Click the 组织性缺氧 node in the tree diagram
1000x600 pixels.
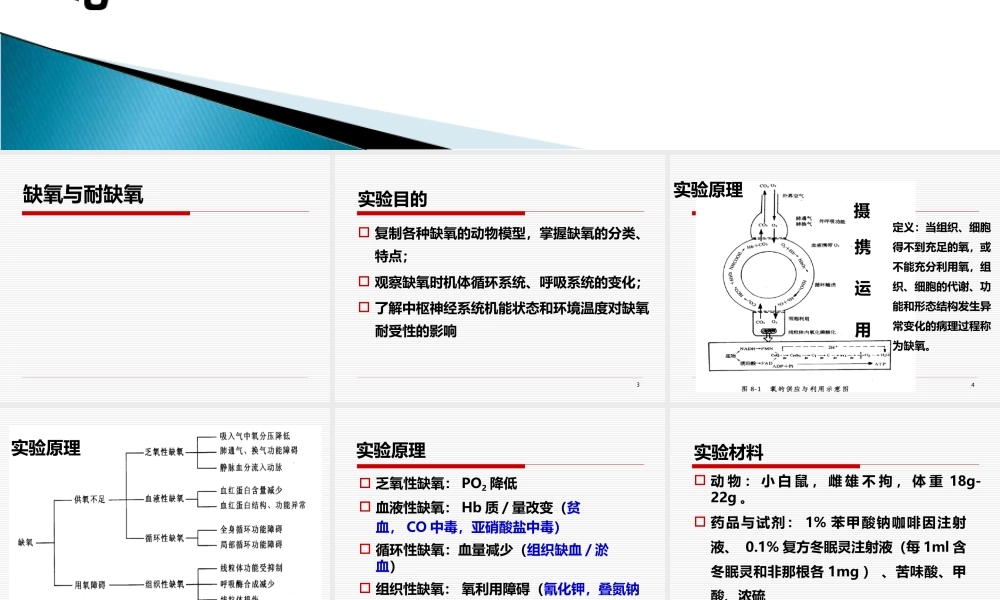pos(164,583)
